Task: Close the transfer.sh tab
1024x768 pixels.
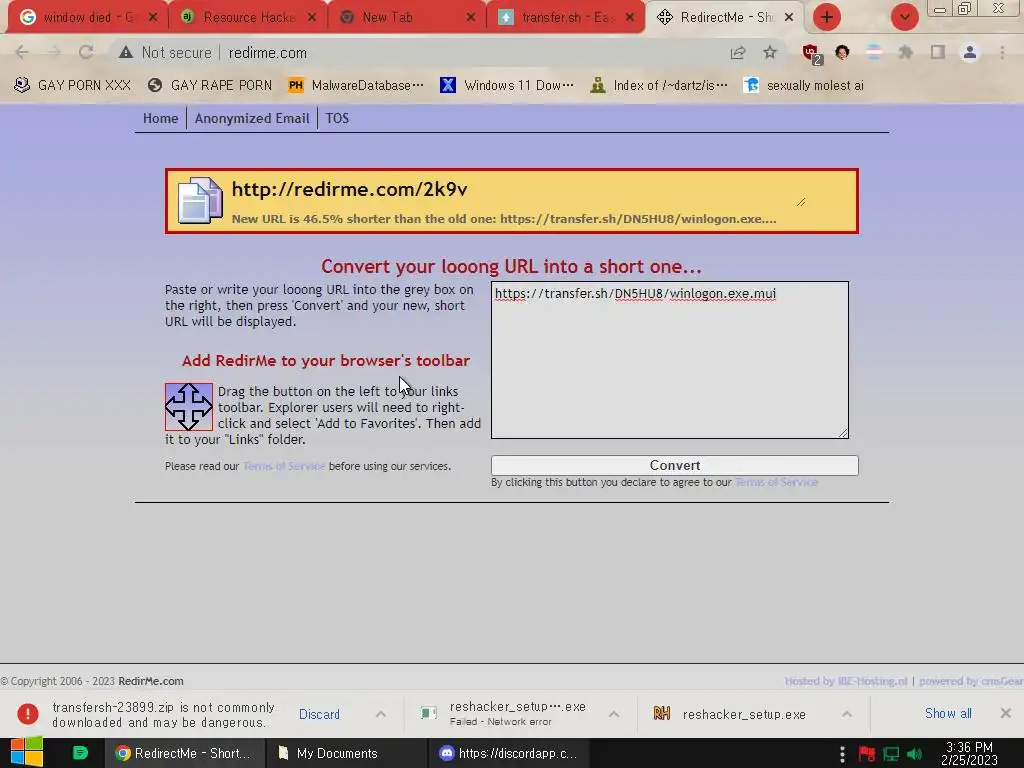Action: (x=630, y=18)
